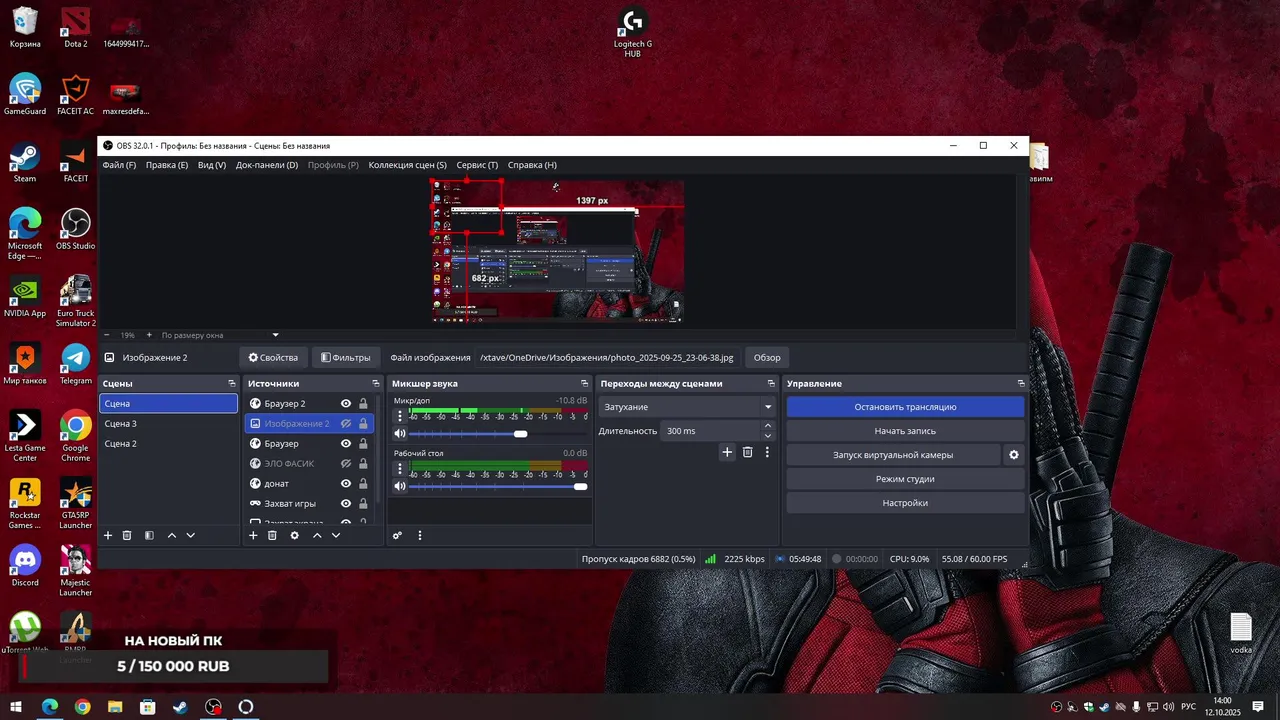Open Настройки from controls panel
The image size is (1280, 720).
point(905,503)
